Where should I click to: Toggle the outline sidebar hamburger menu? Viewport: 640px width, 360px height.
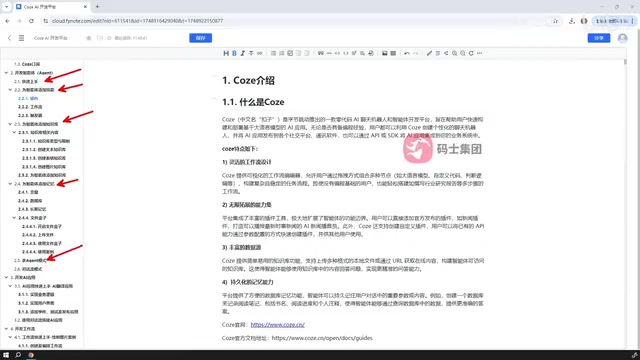[x=21, y=38]
